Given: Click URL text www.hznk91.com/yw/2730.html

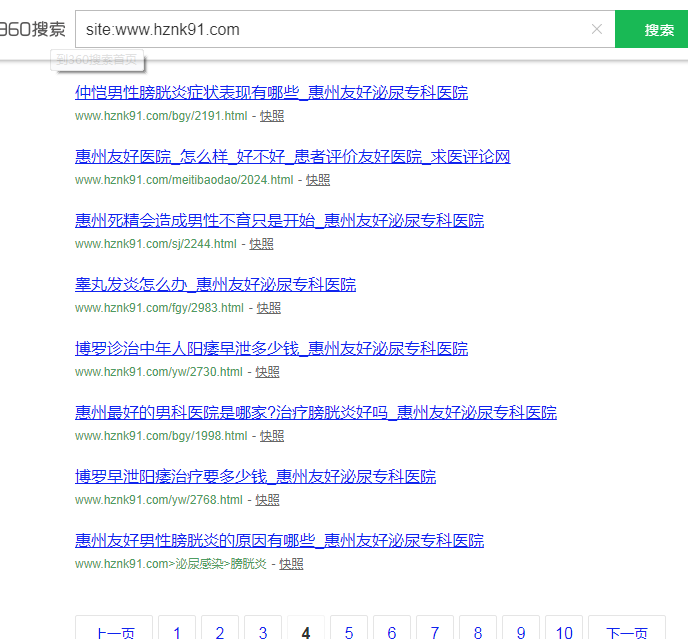Looking at the screenshot, I should point(159,372).
